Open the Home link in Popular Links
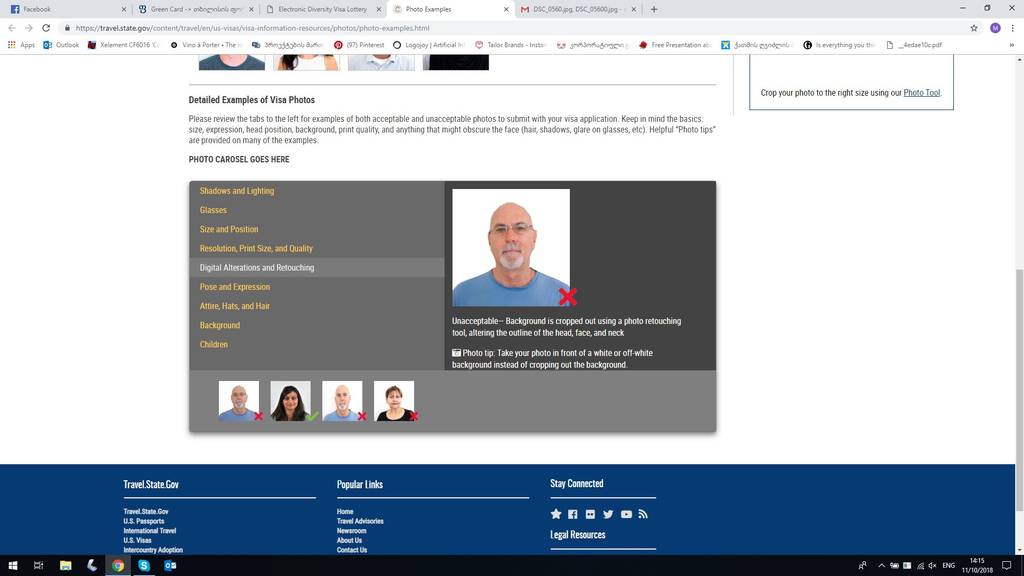 click(x=345, y=511)
